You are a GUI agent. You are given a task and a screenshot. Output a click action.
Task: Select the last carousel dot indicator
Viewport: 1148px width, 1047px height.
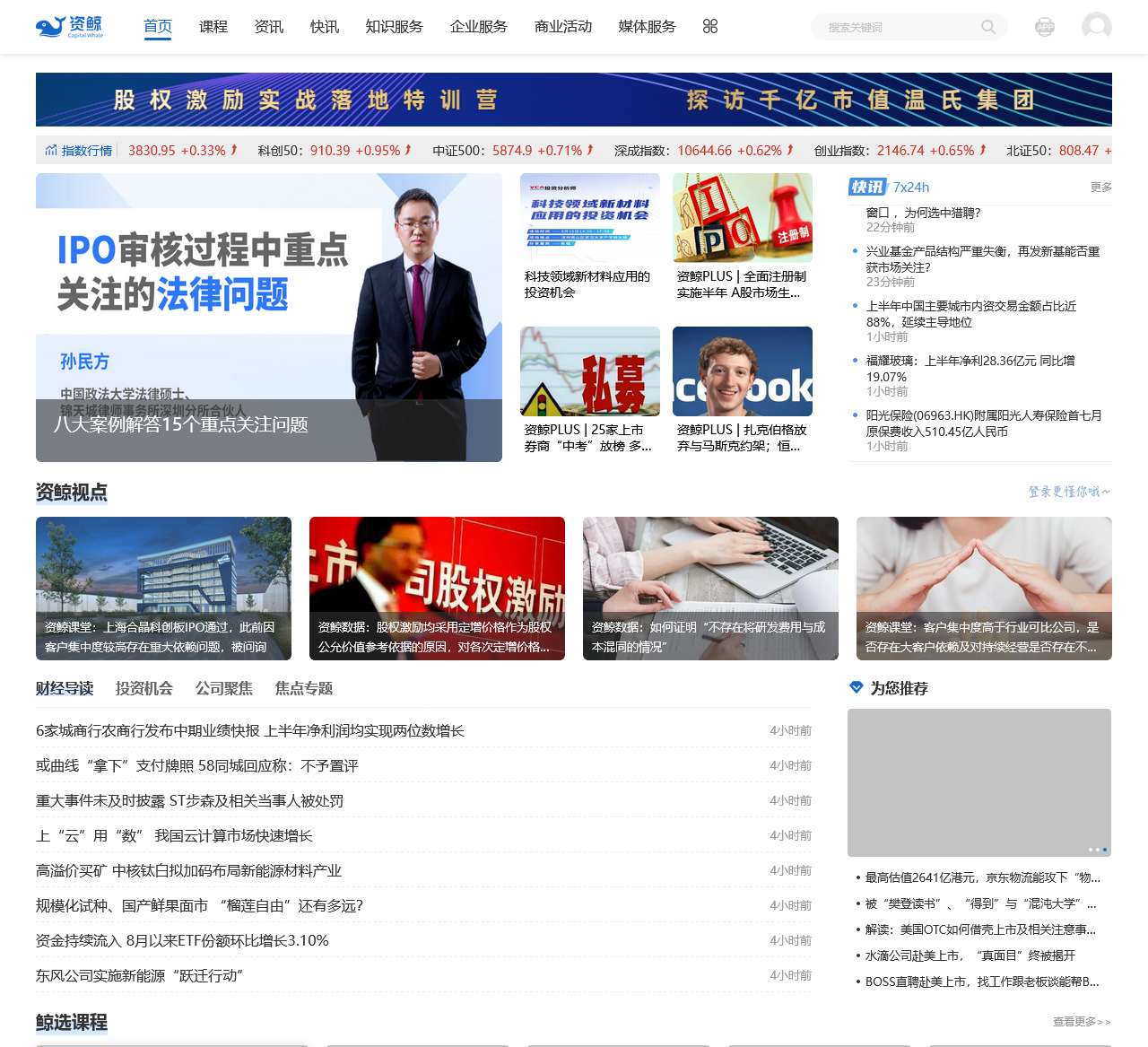1104,850
